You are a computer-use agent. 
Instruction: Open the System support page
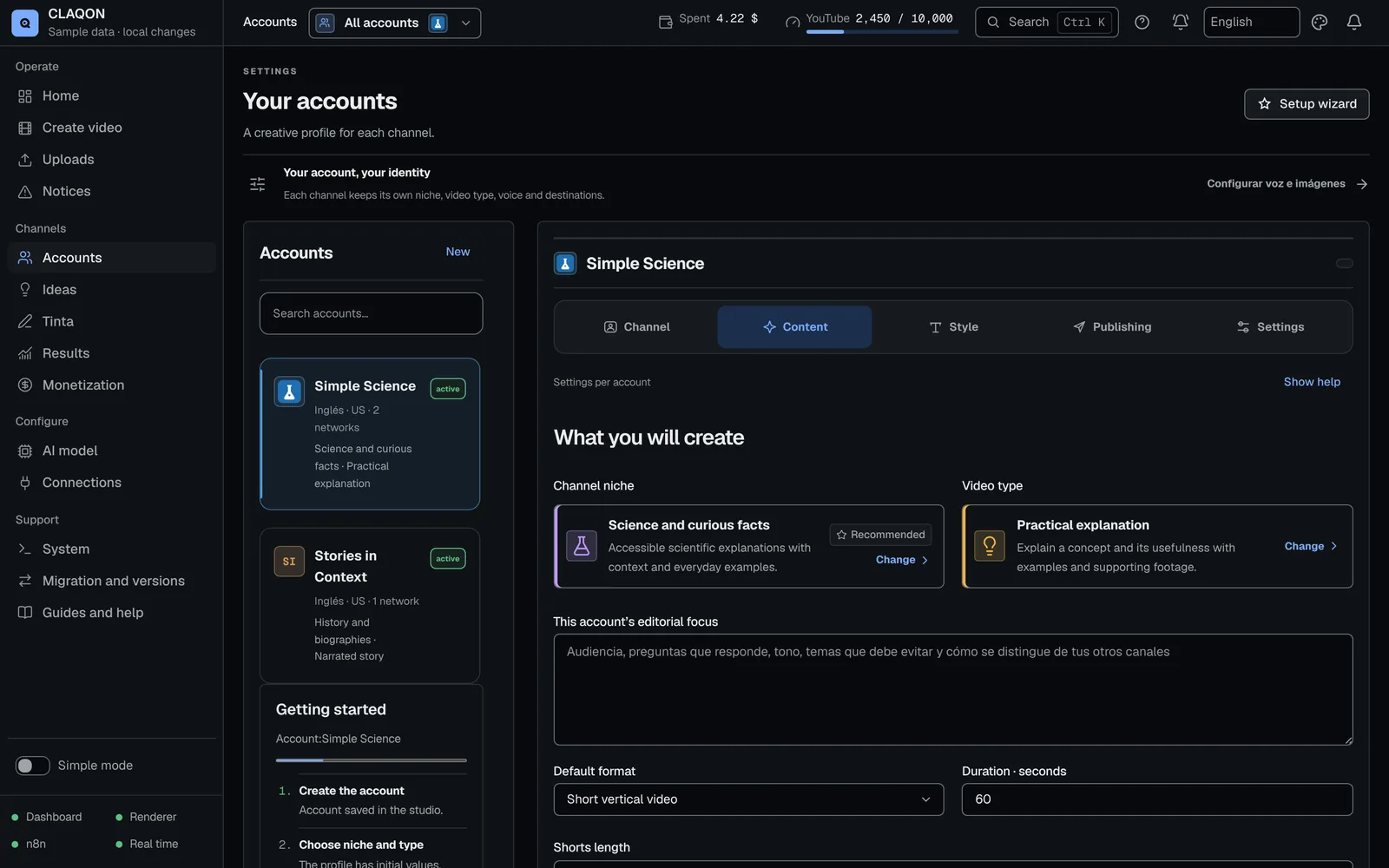coord(111,549)
